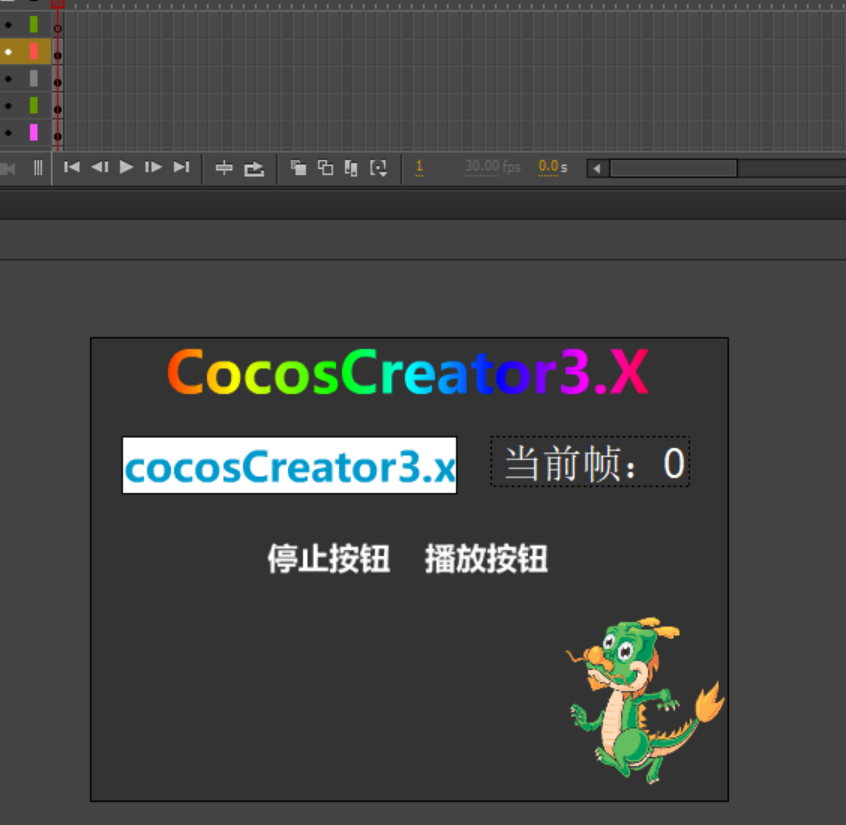Click the green outline swatch below the gray layer
This screenshot has height=825, width=846.
(33, 105)
